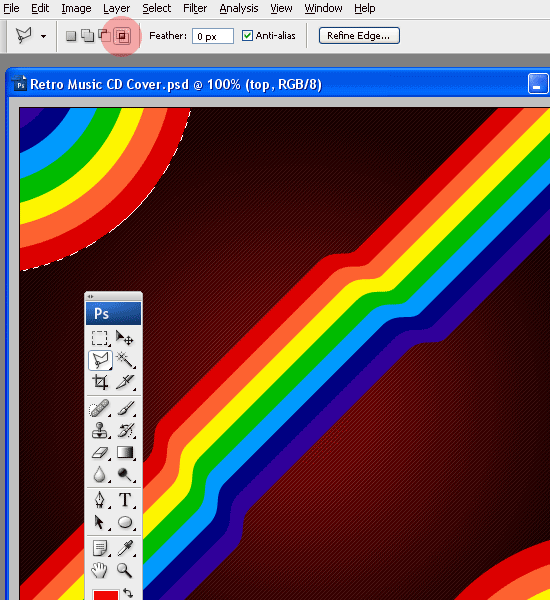The width and height of the screenshot is (550, 600).
Task: Open the Layer menu
Action: pos(116,8)
